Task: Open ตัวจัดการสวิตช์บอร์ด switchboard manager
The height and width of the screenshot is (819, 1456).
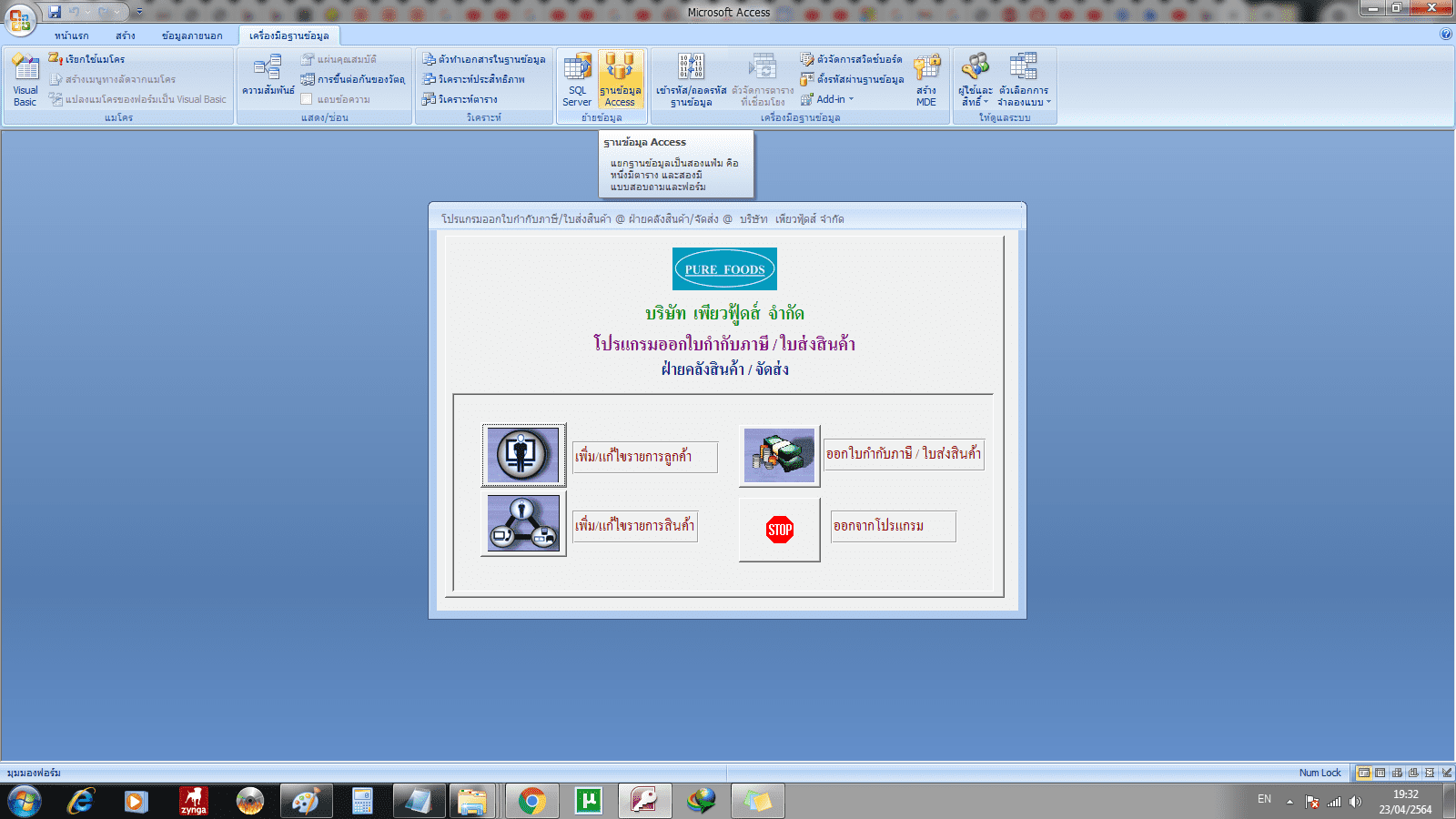Action: (851, 59)
